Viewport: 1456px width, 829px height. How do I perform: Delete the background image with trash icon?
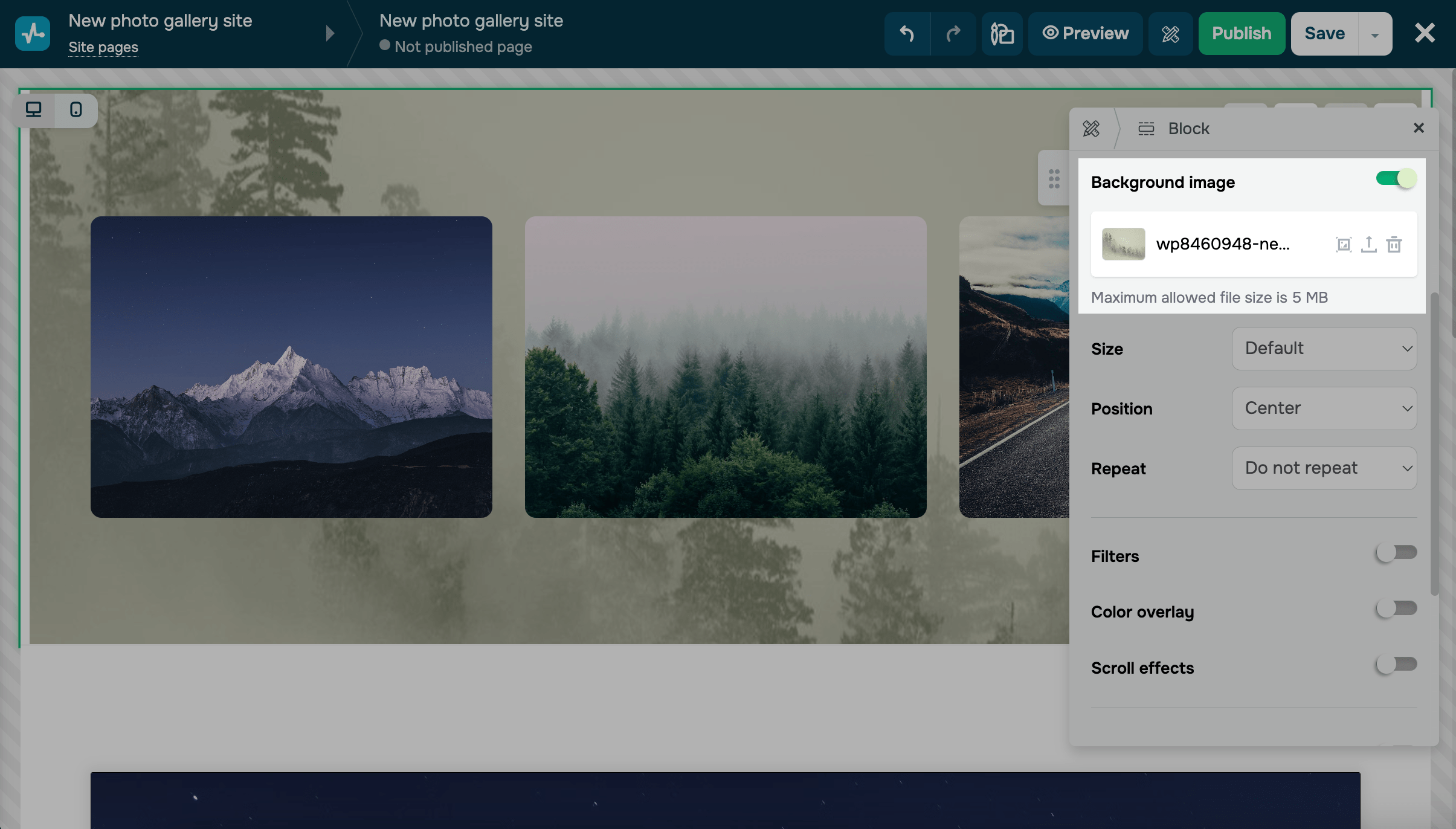coord(1394,244)
